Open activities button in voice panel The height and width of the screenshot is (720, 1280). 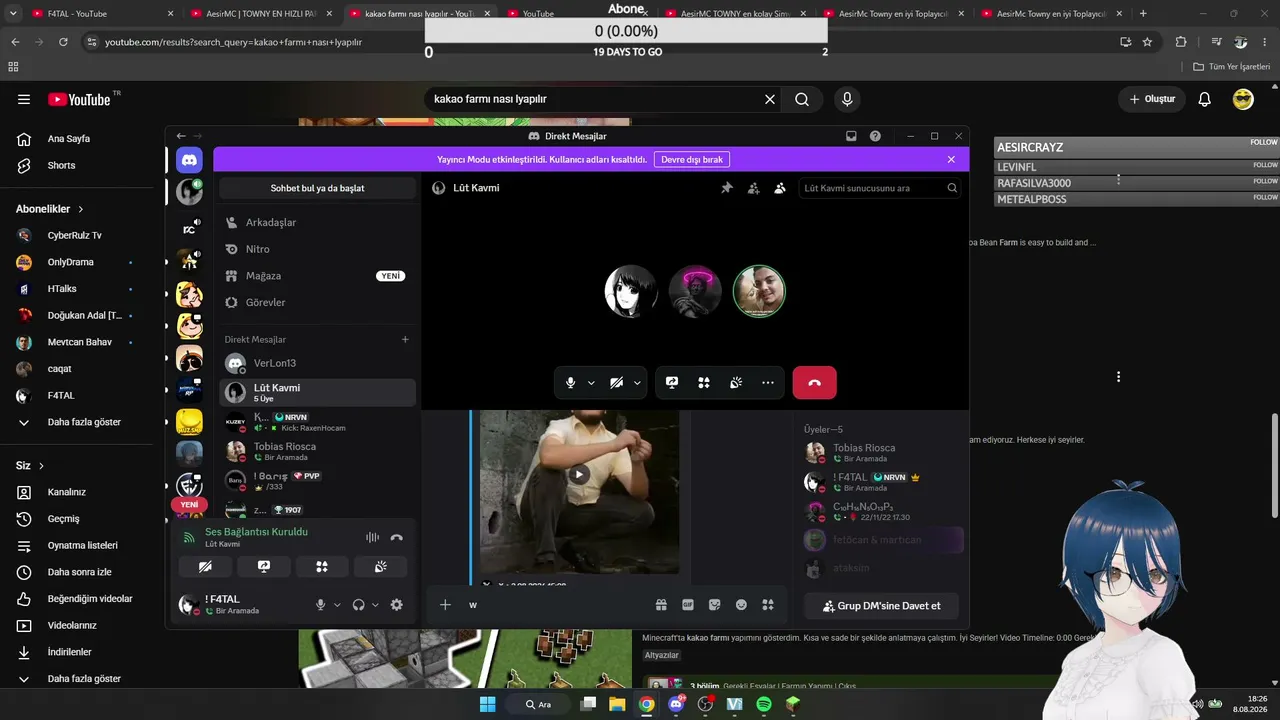pyautogui.click(x=322, y=566)
